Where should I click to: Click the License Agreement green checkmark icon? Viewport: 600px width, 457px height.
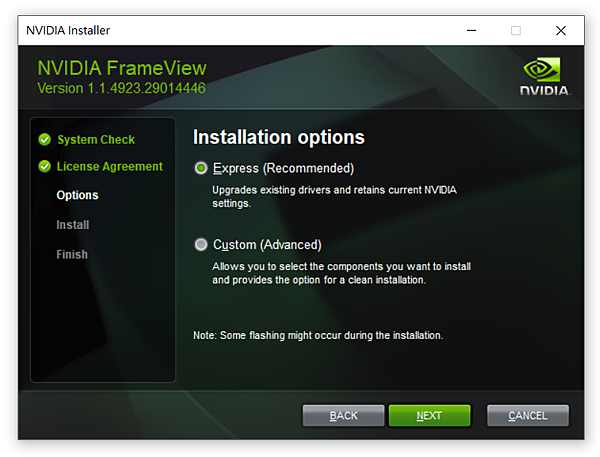tap(45, 166)
